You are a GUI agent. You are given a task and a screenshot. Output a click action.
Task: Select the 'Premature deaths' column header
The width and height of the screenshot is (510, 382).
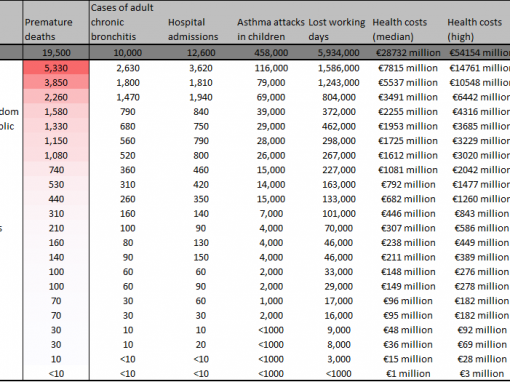tap(49, 29)
